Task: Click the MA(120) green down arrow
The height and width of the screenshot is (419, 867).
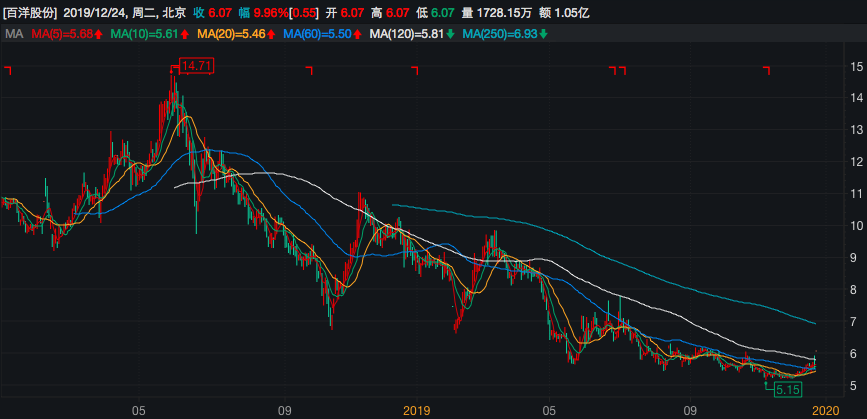Action: tap(451, 35)
